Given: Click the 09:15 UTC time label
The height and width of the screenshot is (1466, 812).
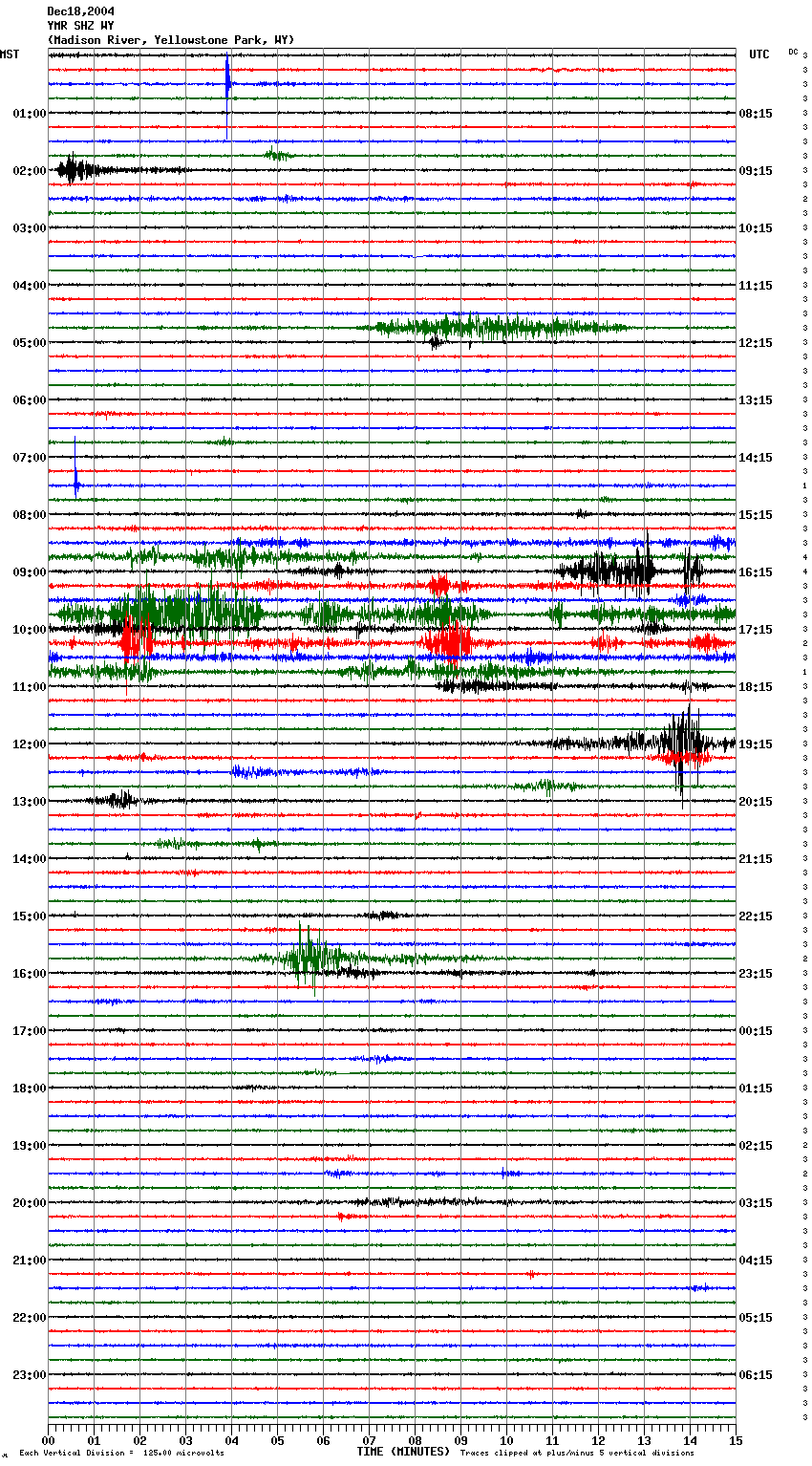Looking at the screenshot, I should tap(756, 171).
